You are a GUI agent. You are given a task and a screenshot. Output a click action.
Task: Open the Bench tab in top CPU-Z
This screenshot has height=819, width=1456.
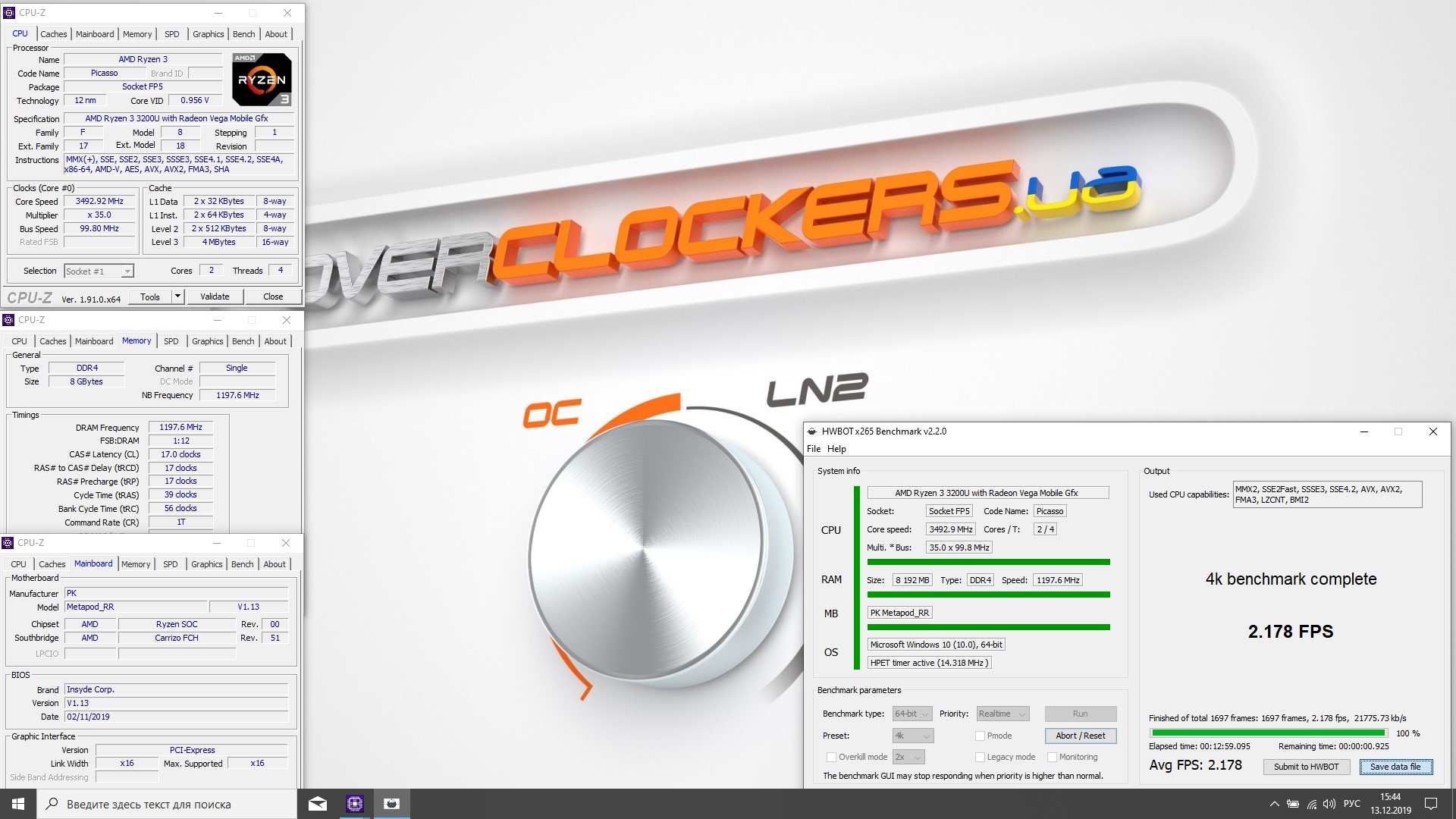point(243,34)
